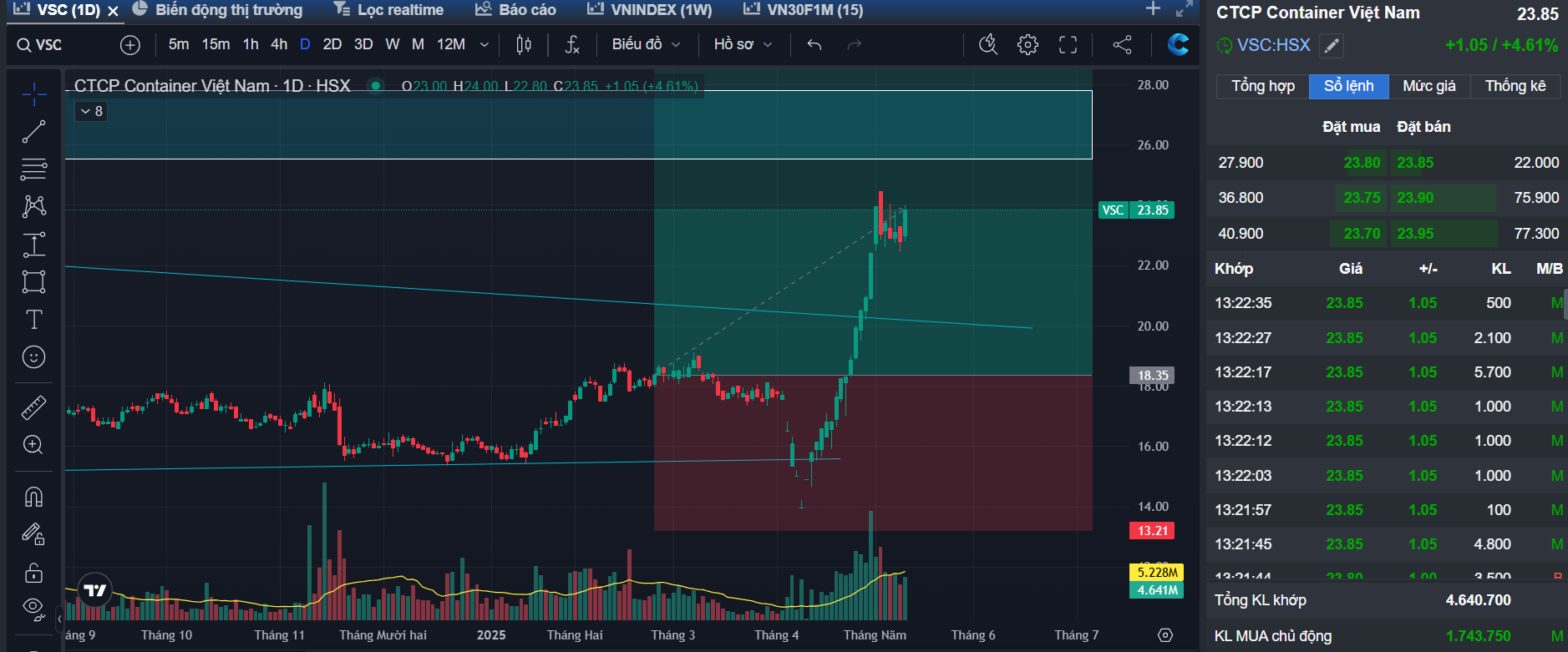Open the Thống kê tab
Viewport: 1568px width, 652px height.
click(1515, 86)
